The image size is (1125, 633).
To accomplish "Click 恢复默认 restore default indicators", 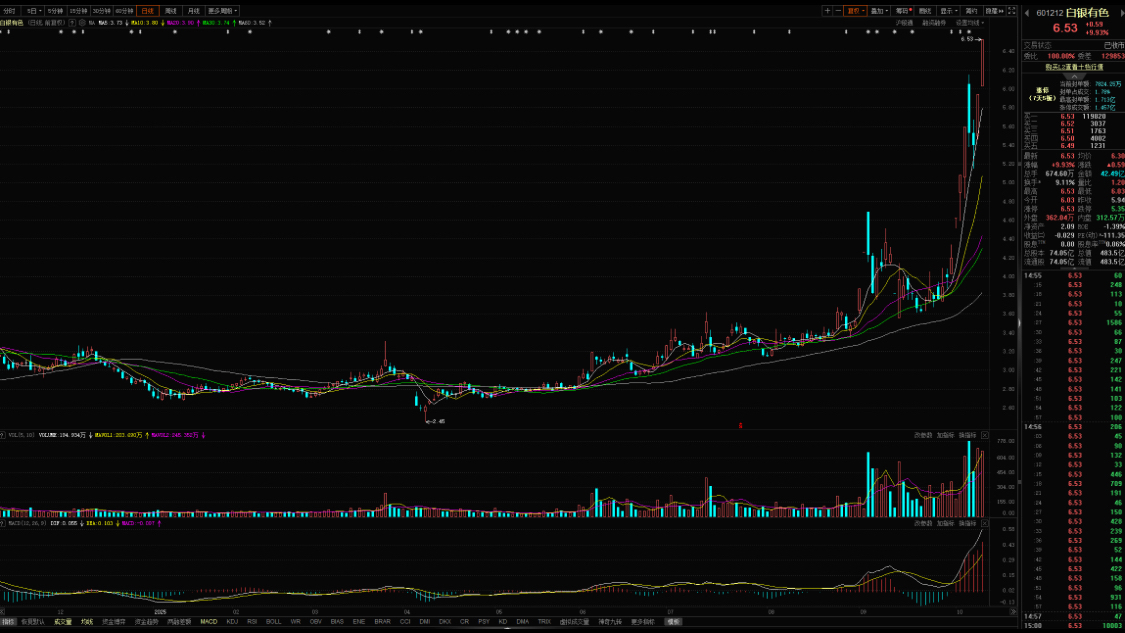I will [33, 622].
